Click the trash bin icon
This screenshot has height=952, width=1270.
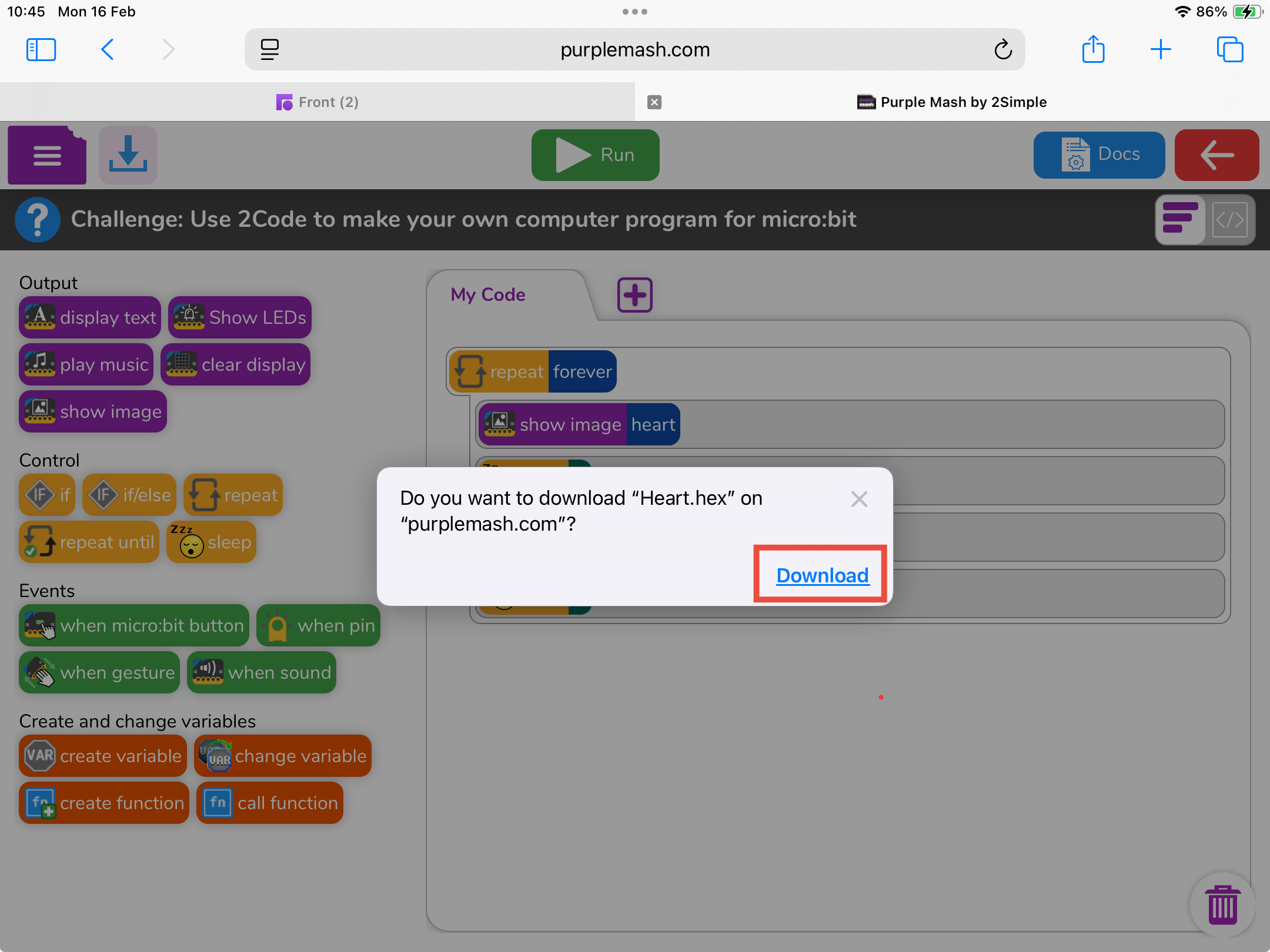(1222, 906)
